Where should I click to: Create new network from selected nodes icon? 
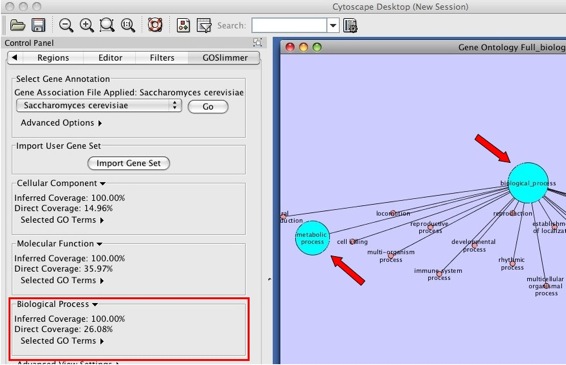[x=183, y=26]
